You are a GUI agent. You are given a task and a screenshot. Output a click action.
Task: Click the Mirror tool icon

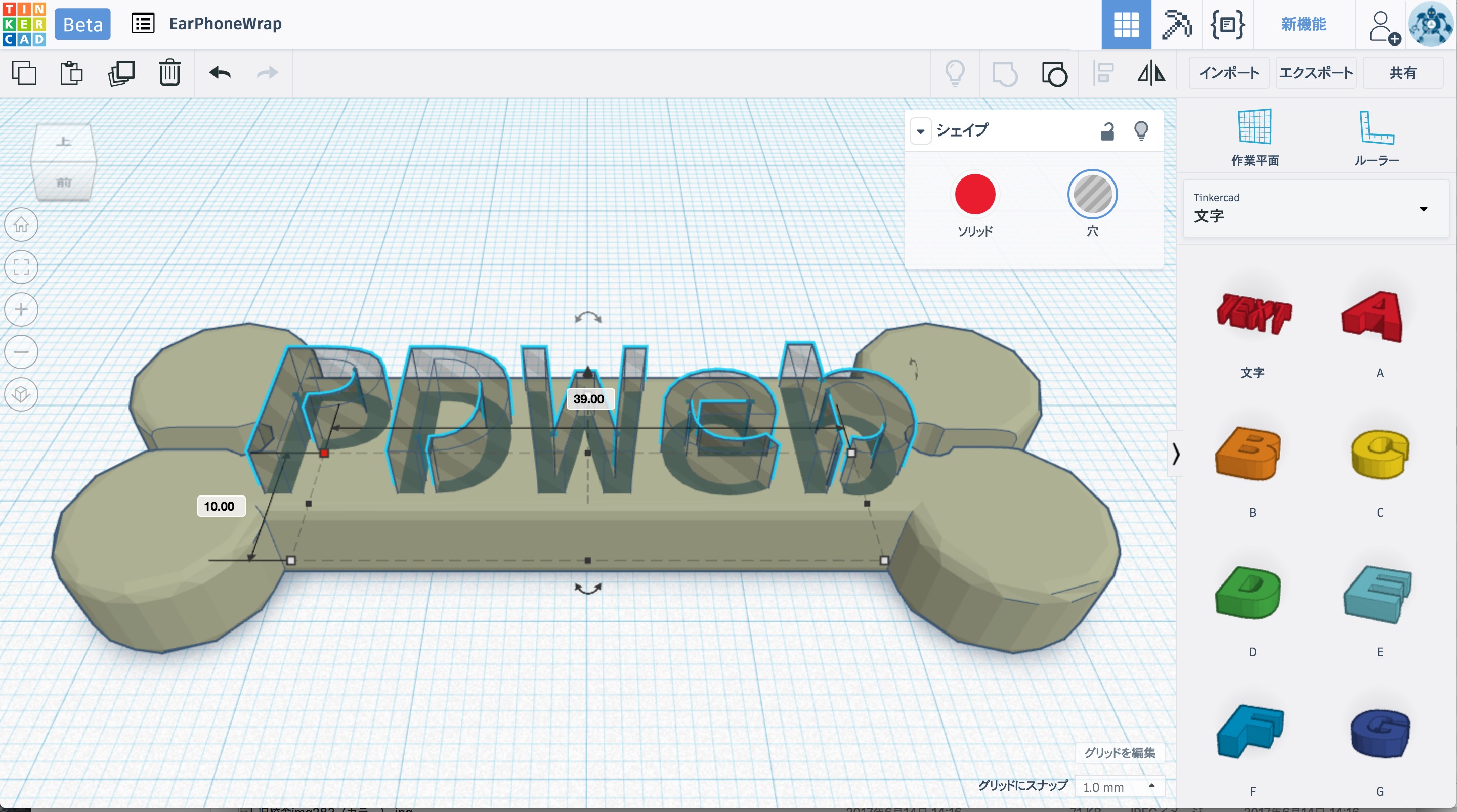click(x=1151, y=73)
